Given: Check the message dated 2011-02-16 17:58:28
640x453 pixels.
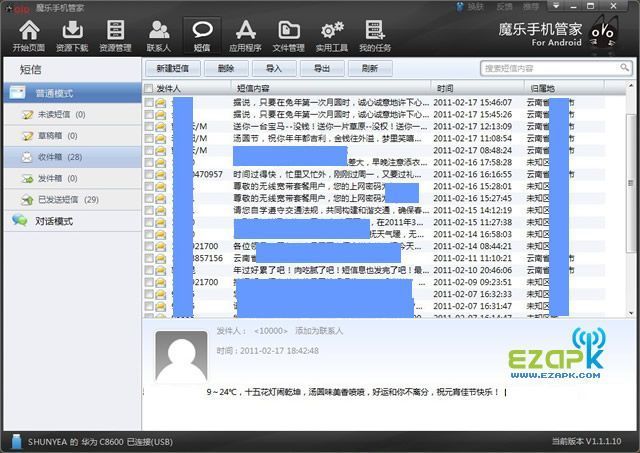Looking at the screenshot, I should (149, 162).
